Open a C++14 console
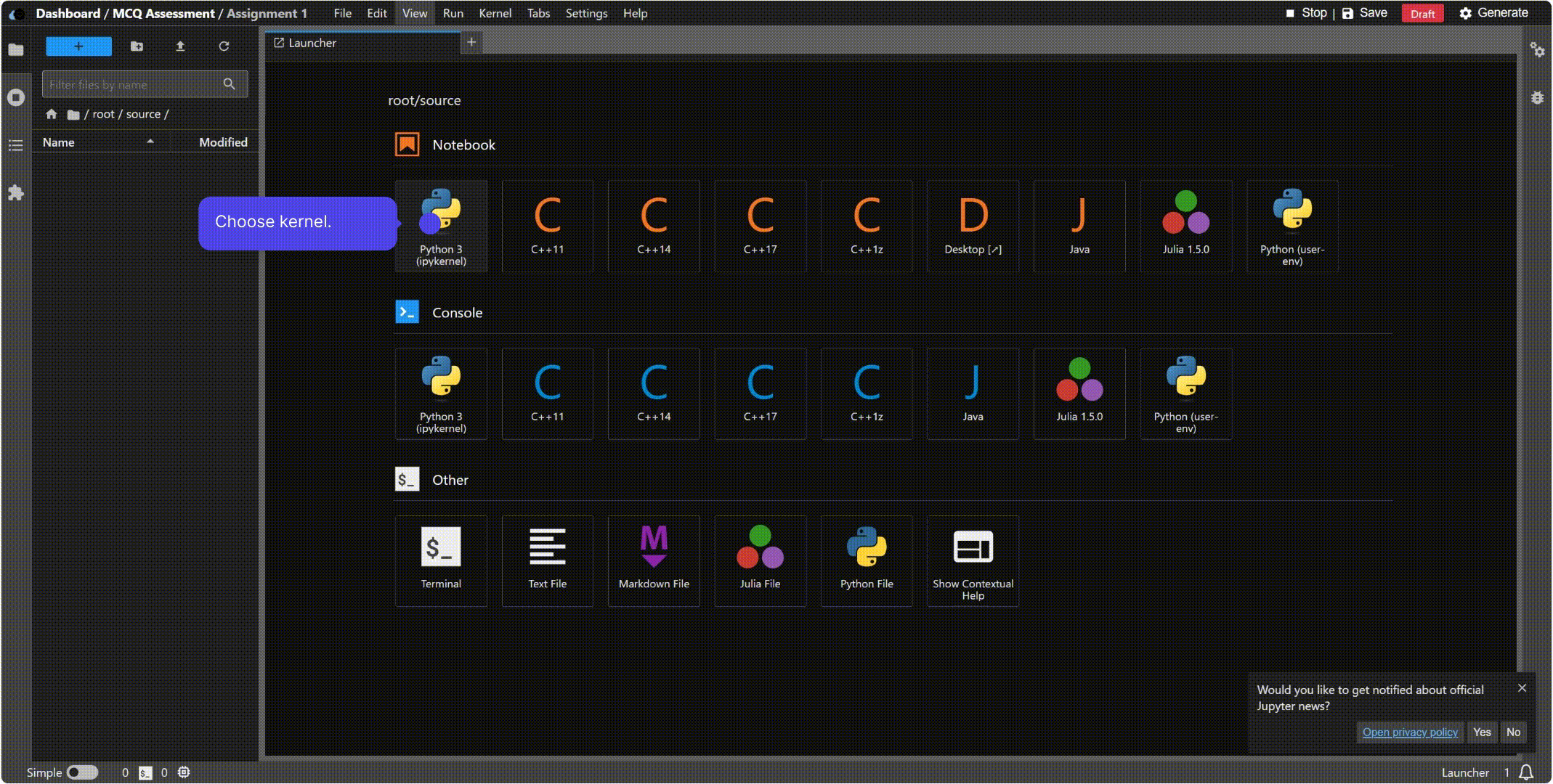Viewport: 1553px width, 784px height. 654,394
